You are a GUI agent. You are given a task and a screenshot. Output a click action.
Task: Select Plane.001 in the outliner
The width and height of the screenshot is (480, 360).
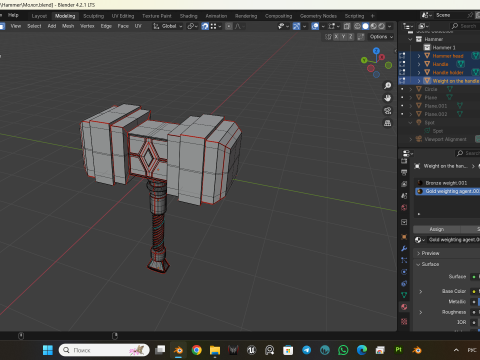pyautogui.click(x=435, y=106)
